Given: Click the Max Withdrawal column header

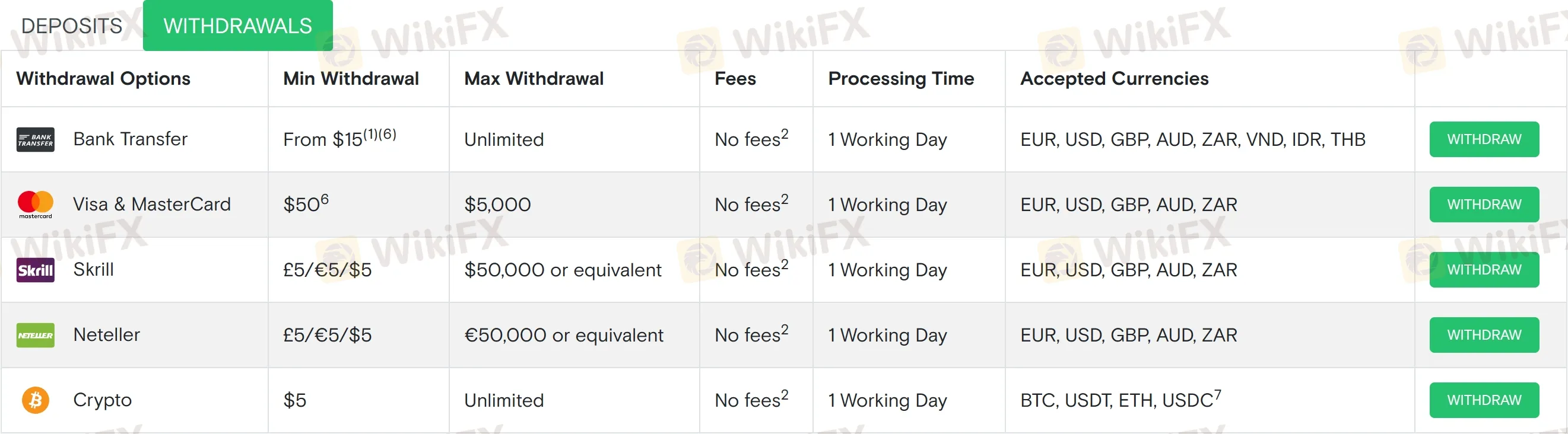Looking at the screenshot, I should 534,78.
